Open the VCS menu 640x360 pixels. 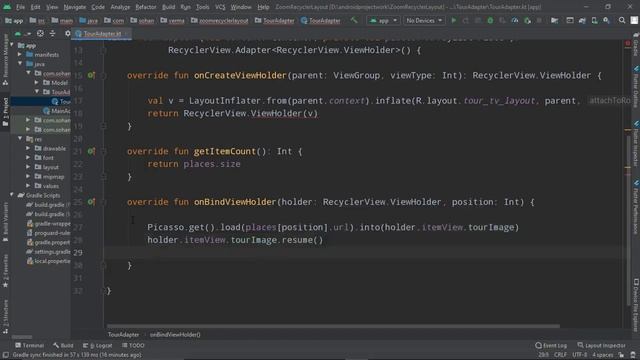[x=220, y=7]
